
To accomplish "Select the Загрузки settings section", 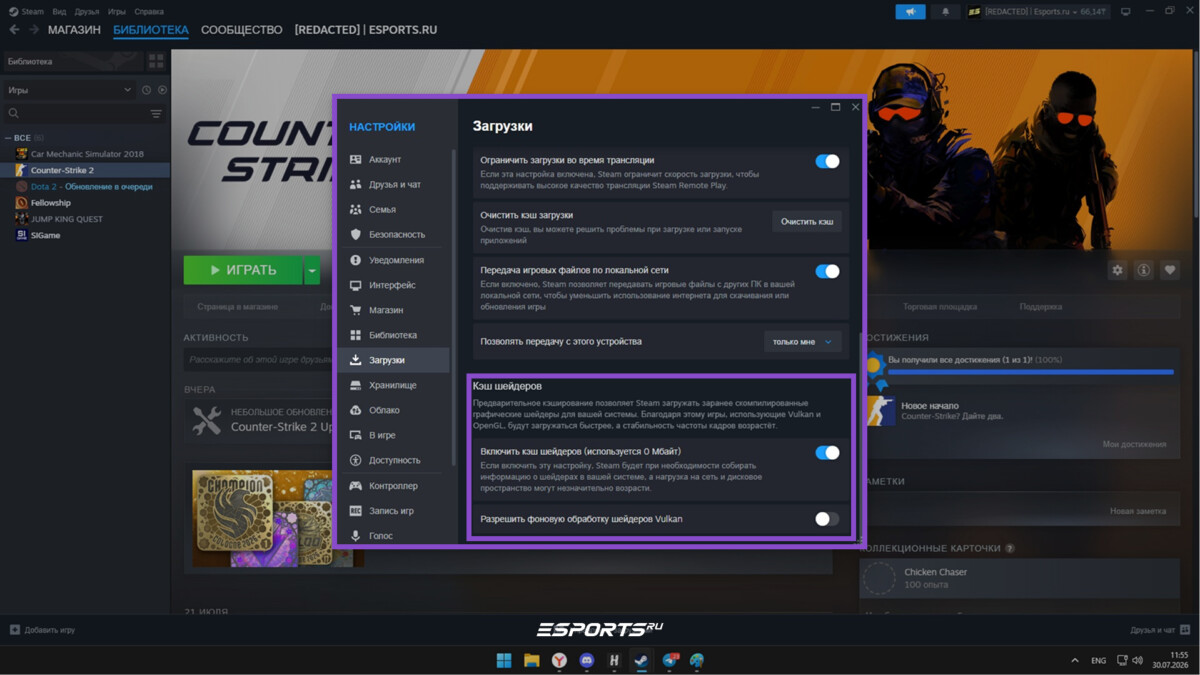I will [x=394, y=360].
